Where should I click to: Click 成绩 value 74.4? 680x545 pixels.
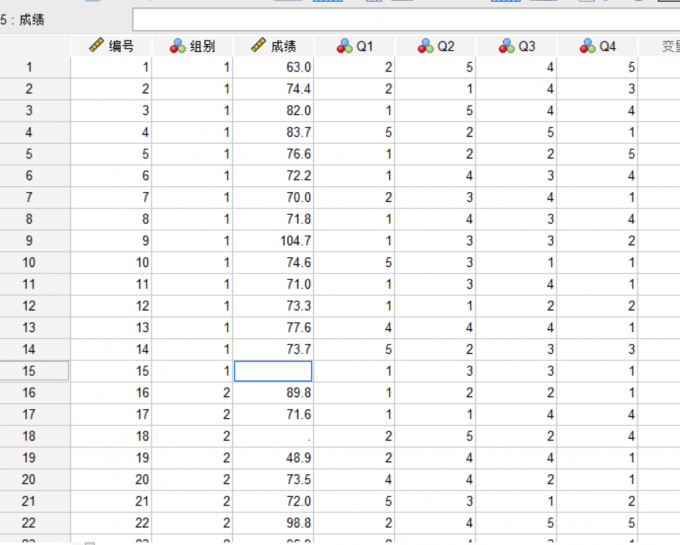(273, 89)
